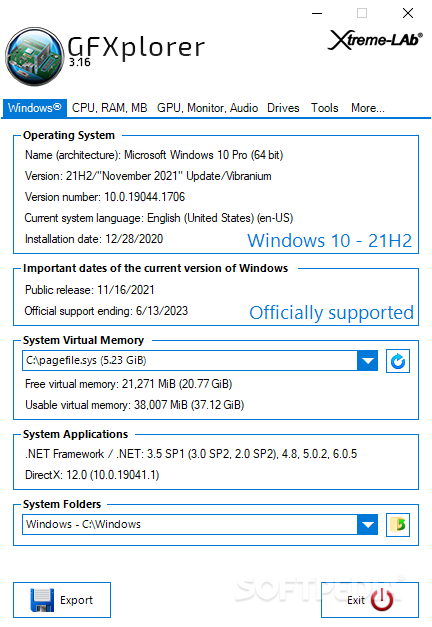Click the DirectX 12.0 line
432x627 pixels.
[x=92, y=475]
